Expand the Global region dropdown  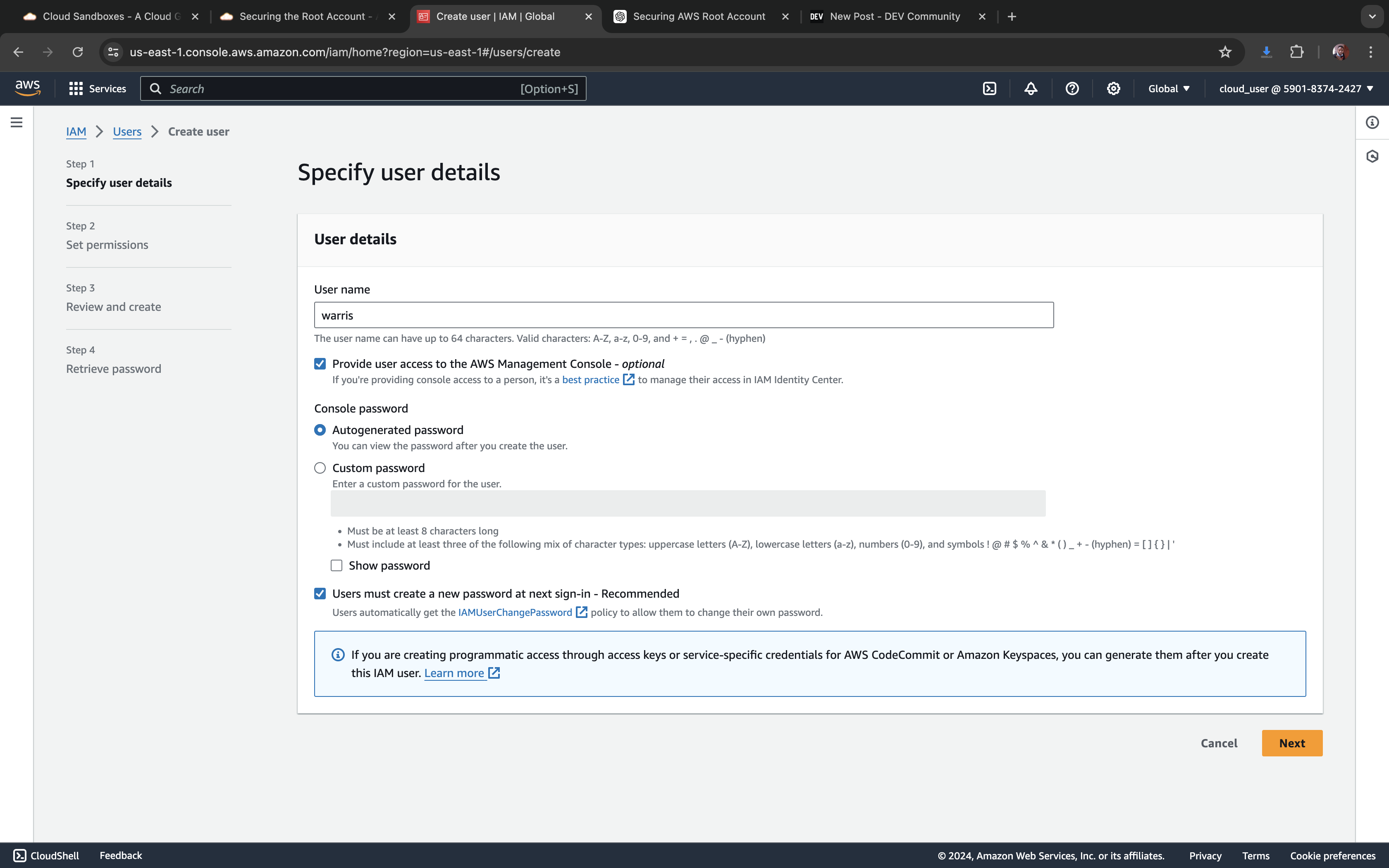point(1169,88)
